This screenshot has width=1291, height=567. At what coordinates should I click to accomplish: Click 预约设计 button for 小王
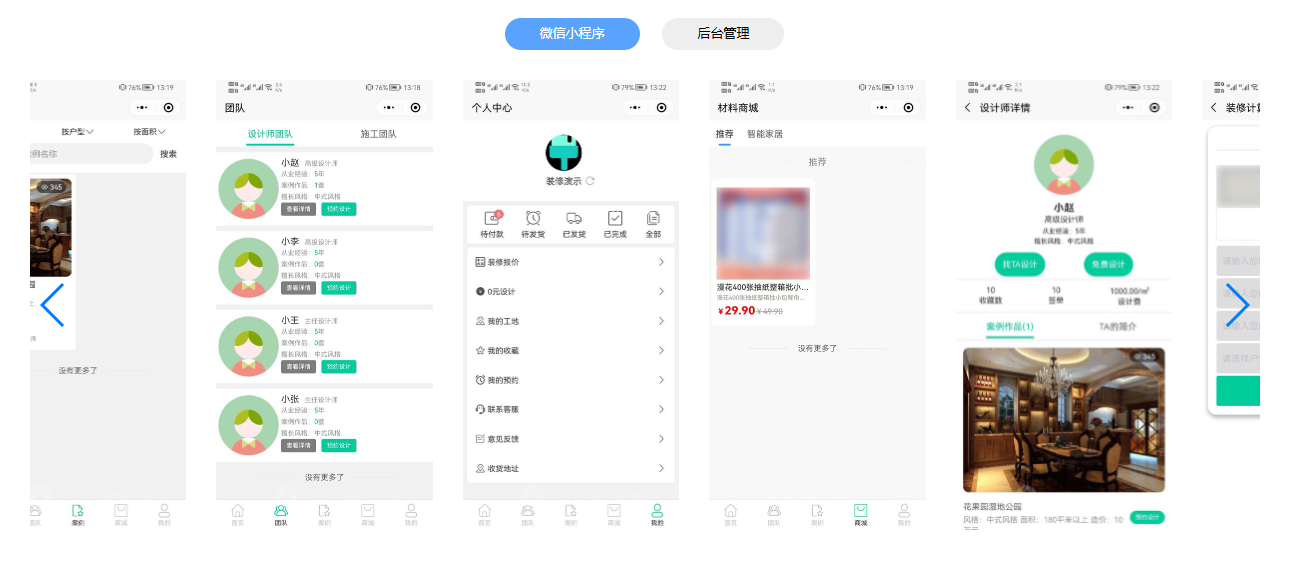point(339,367)
